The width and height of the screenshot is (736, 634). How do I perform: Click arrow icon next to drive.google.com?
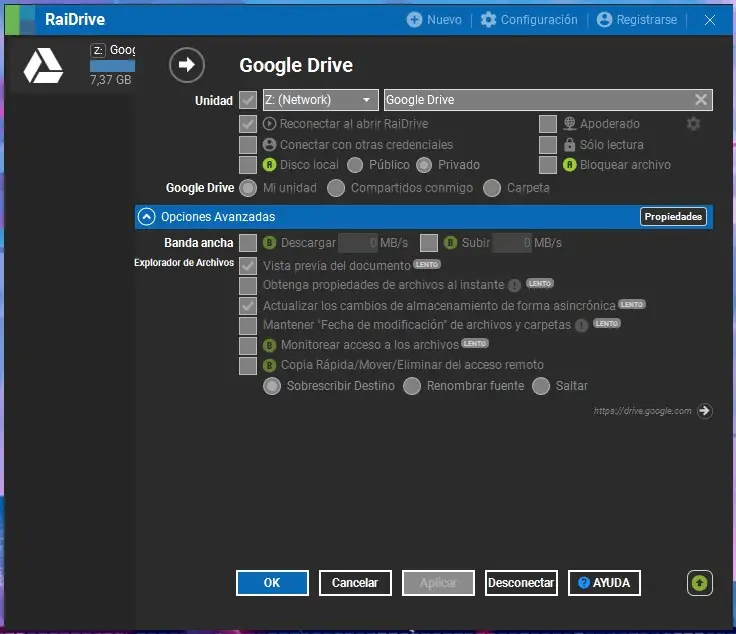(705, 411)
